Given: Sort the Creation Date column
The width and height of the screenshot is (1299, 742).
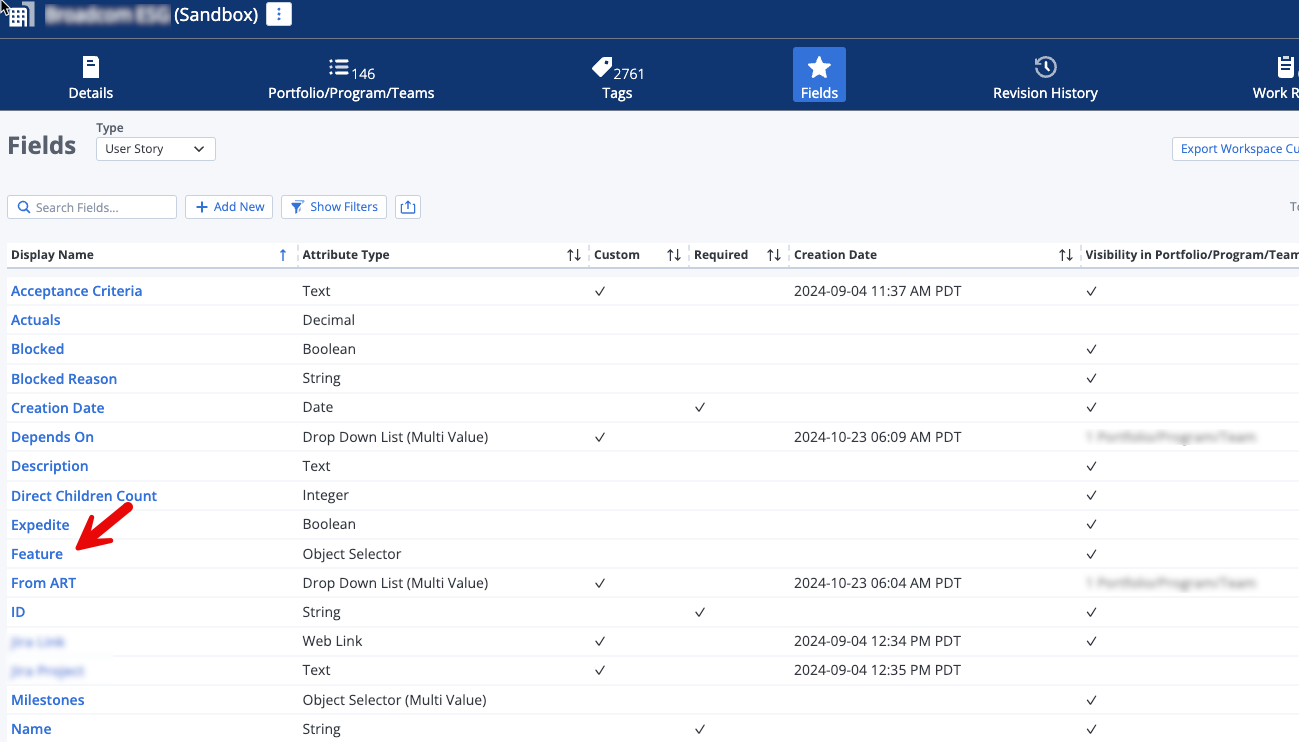Looking at the screenshot, I should [x=1066, y=255].
